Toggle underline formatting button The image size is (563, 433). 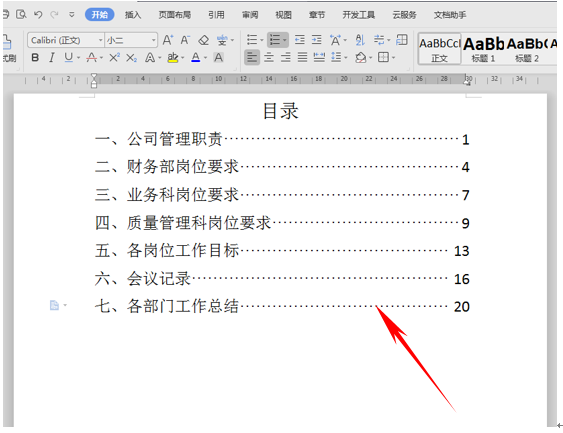pos(68,57)
